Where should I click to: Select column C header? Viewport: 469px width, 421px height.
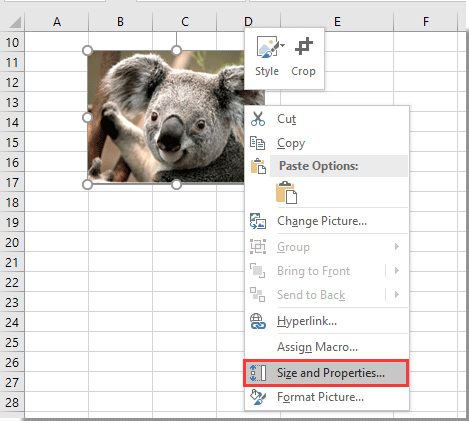[185, 22]
